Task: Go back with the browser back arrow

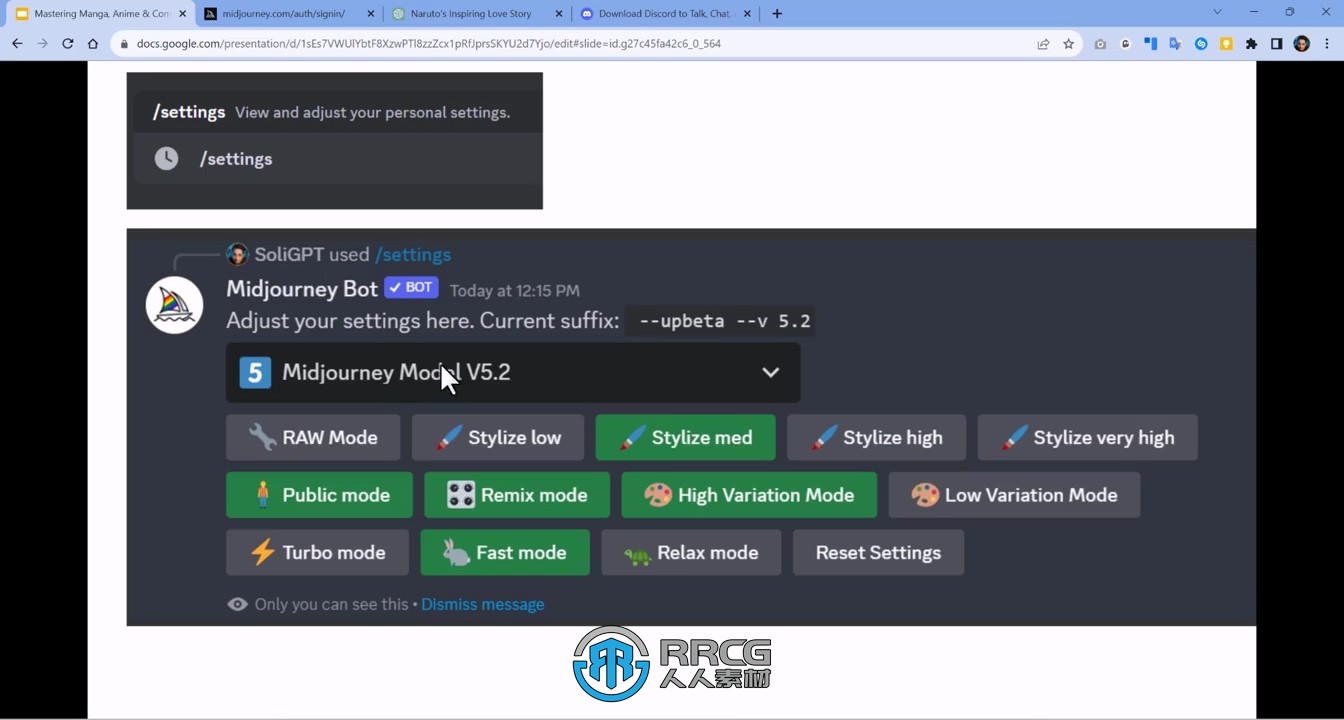Action: [x=17, y=44]
